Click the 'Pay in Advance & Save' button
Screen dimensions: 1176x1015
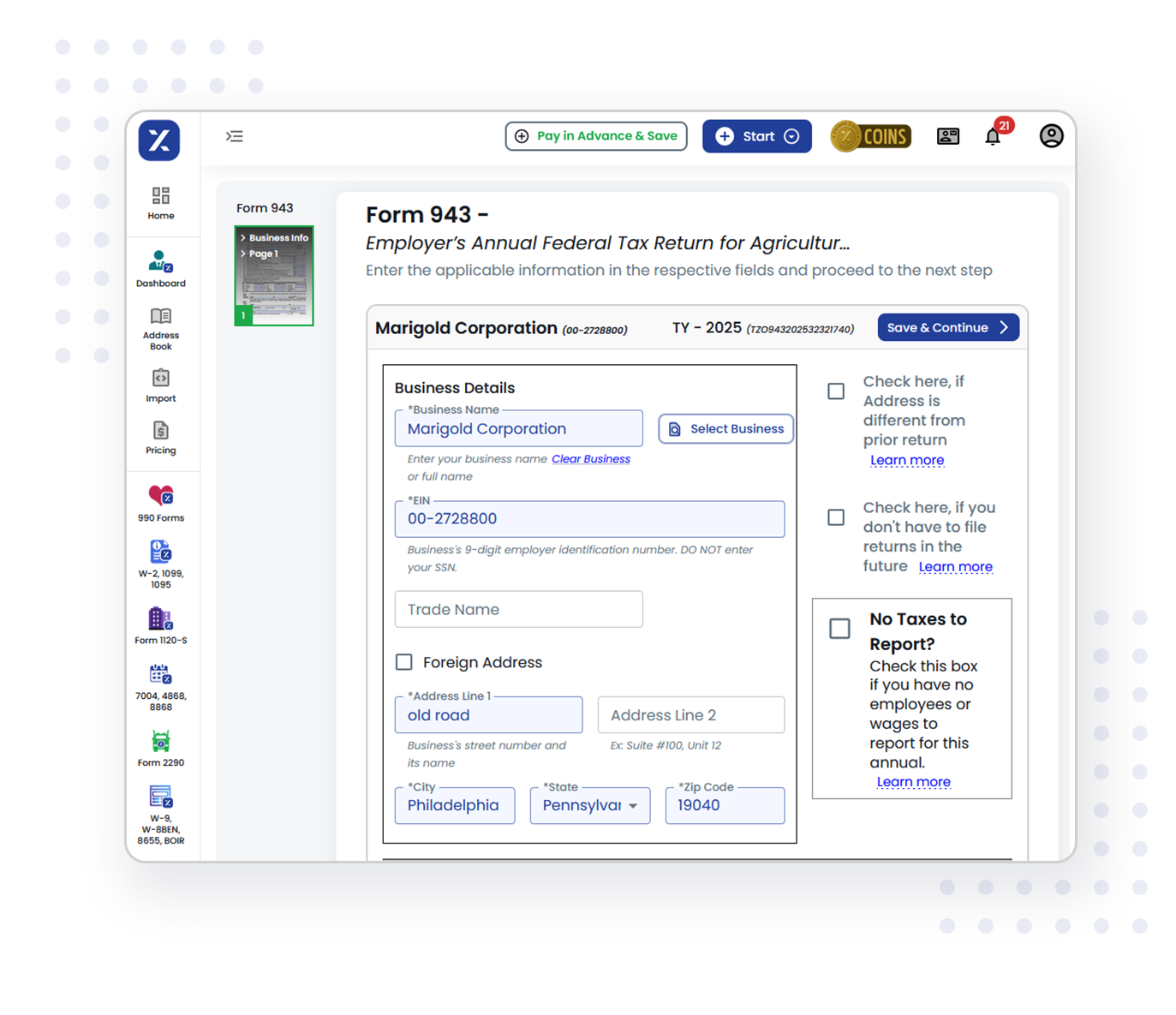(595, 135)
